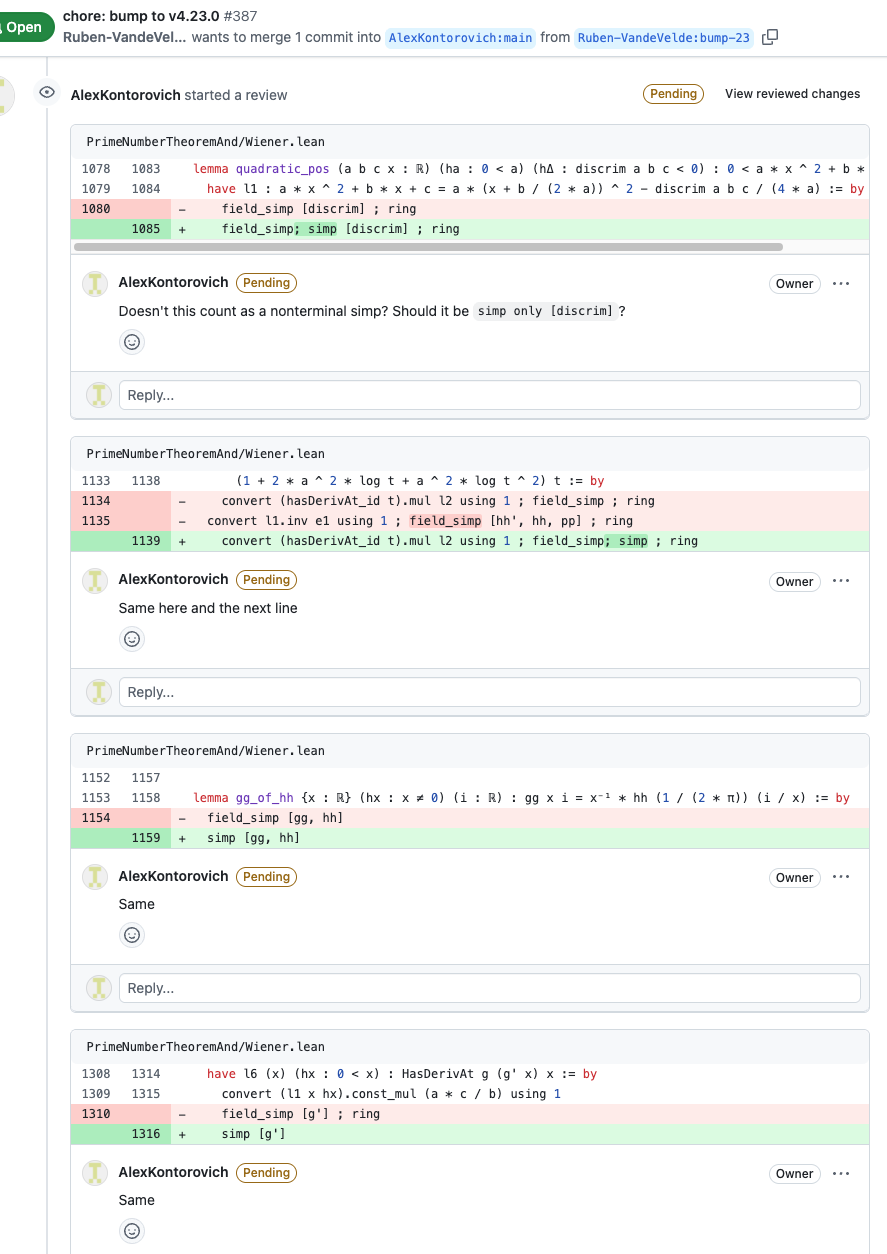This screenshot has height=1254, width=887.
Task: Open options menu for quadratic_pos comment
Action: pos(841,284)
